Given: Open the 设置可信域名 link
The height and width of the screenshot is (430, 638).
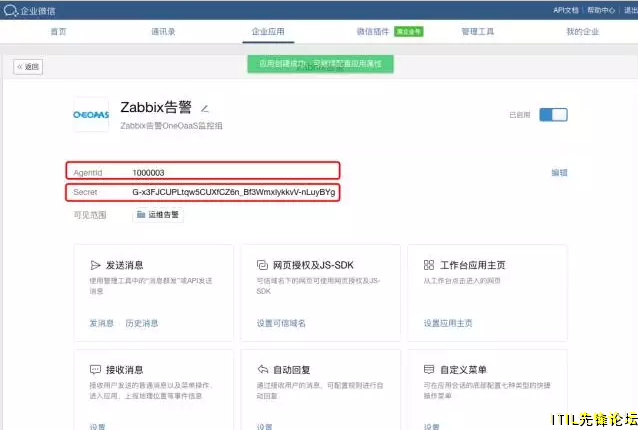Looking at the screenshot, I should click(x=281, y=323).
